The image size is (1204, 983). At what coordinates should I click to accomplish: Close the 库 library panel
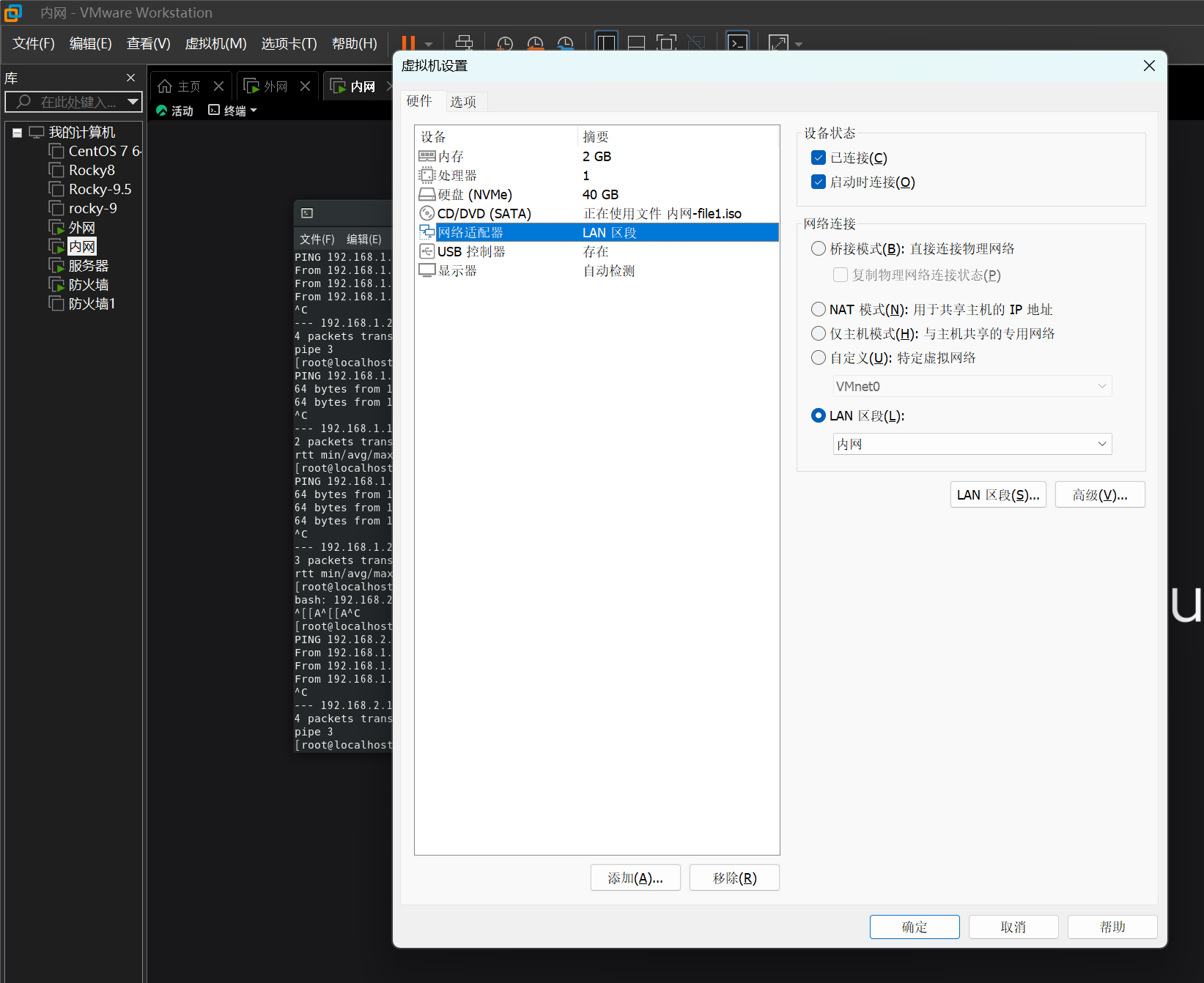click(130, 78)
